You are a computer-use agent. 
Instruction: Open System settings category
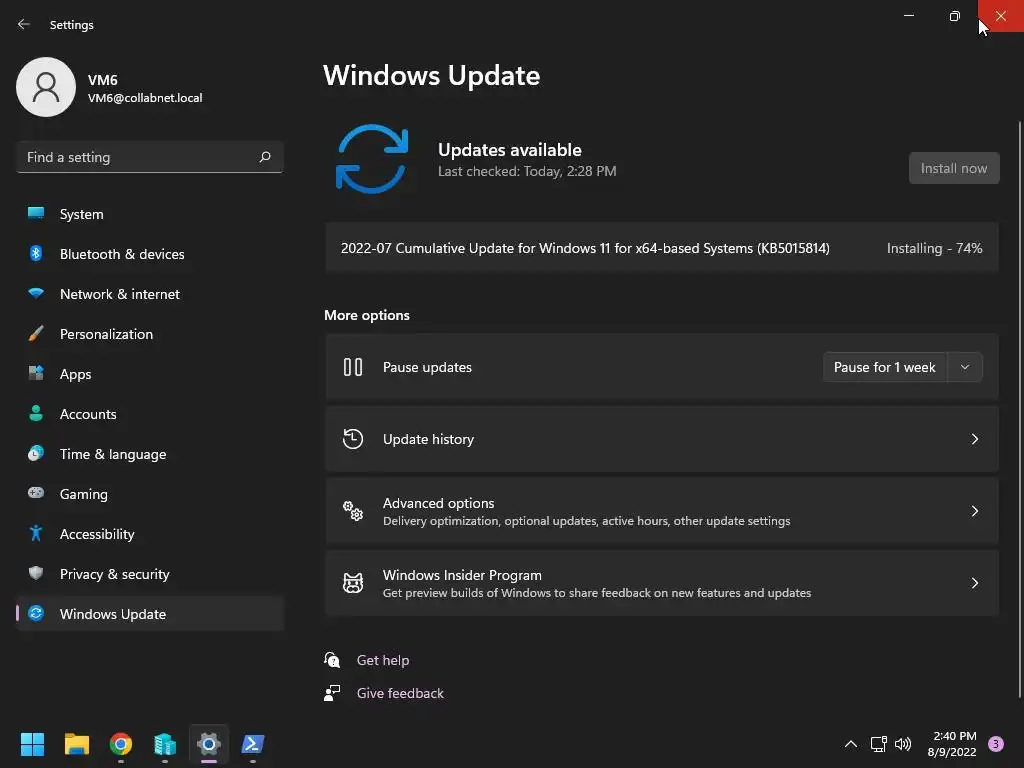pyautogui.click(x=150, y=214)
